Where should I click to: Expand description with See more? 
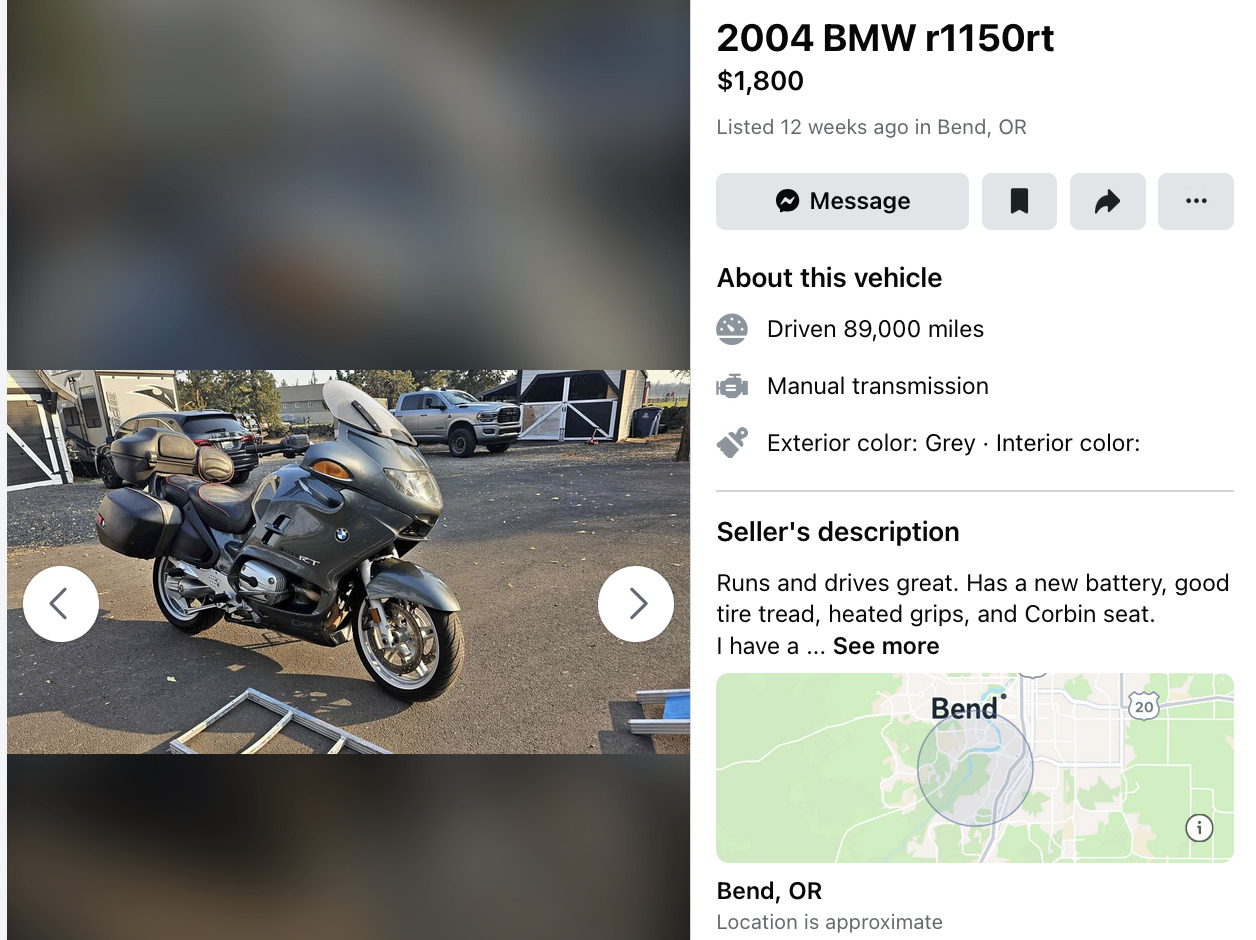tap(886, 646)
